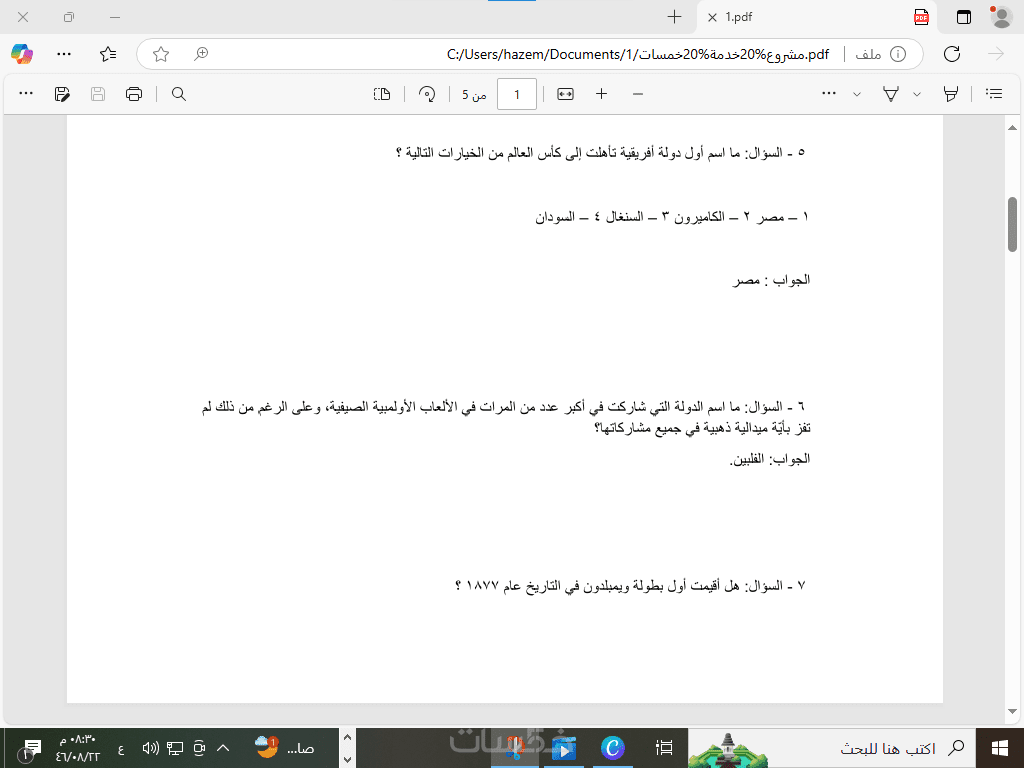
Task: Open the notification center
Action: pos(29,749)
